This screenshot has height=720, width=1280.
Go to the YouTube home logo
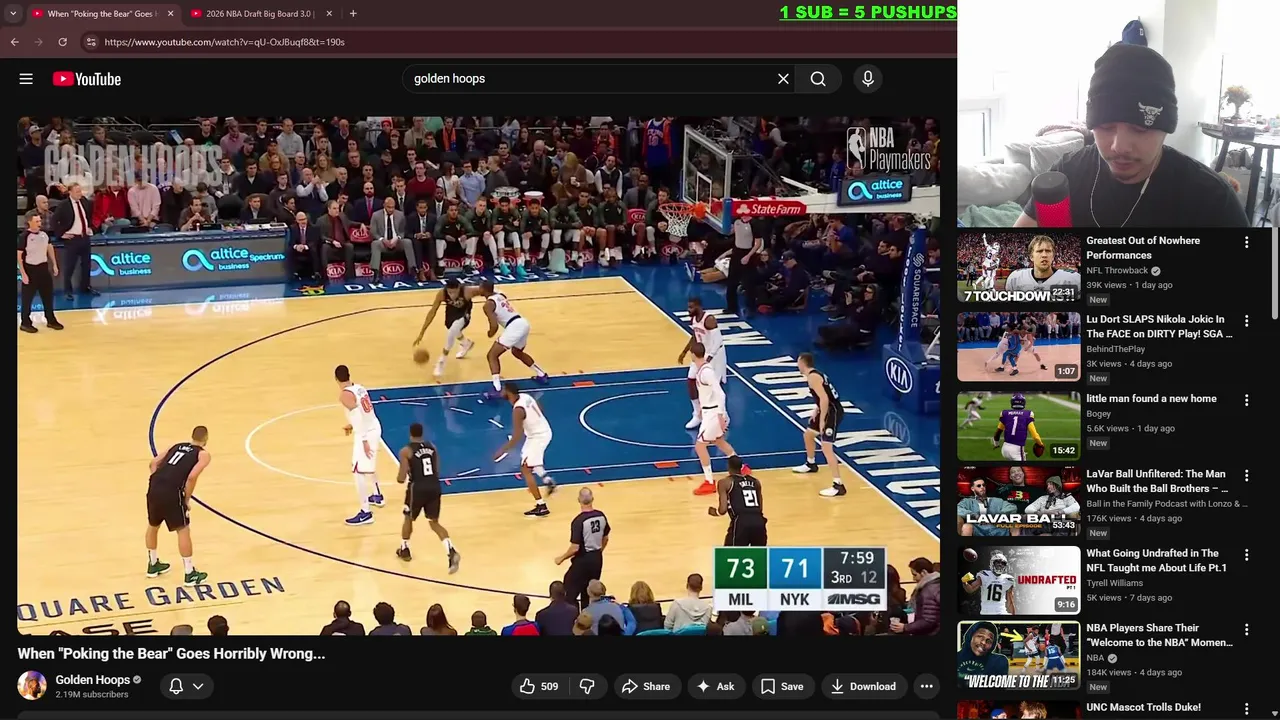(x=87, y=79)
